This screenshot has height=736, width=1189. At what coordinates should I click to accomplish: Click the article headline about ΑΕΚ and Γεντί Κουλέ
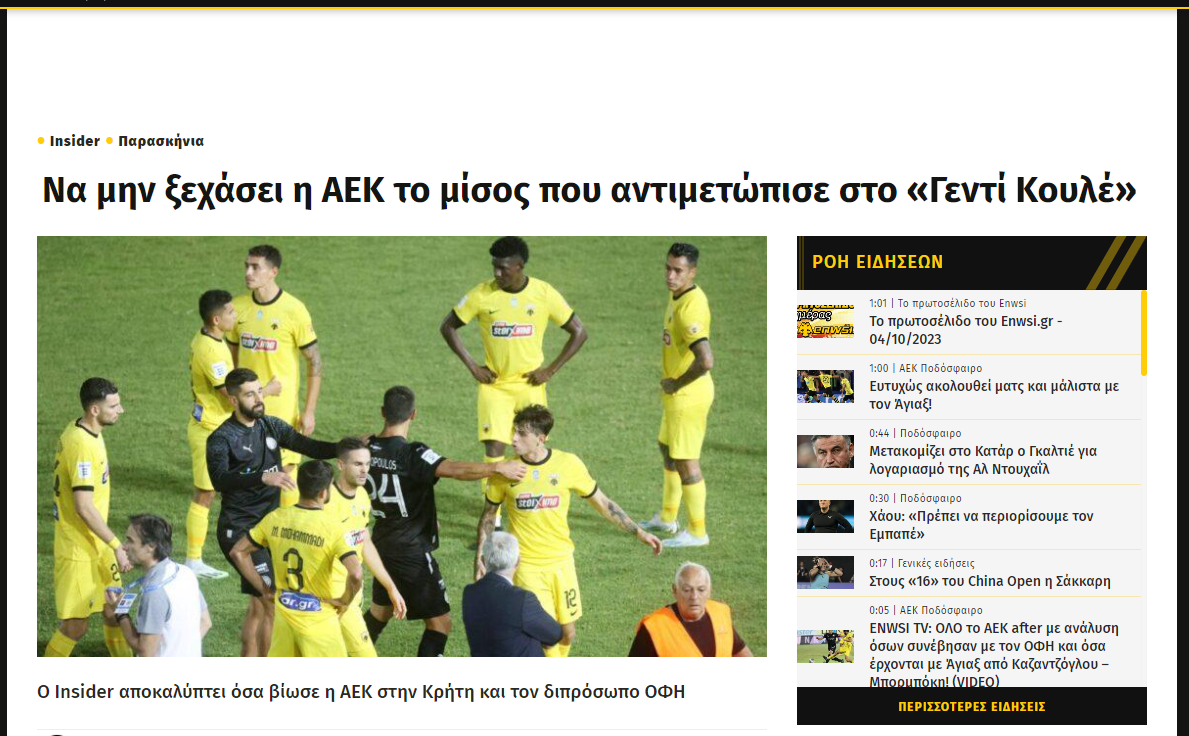(589, 189)
